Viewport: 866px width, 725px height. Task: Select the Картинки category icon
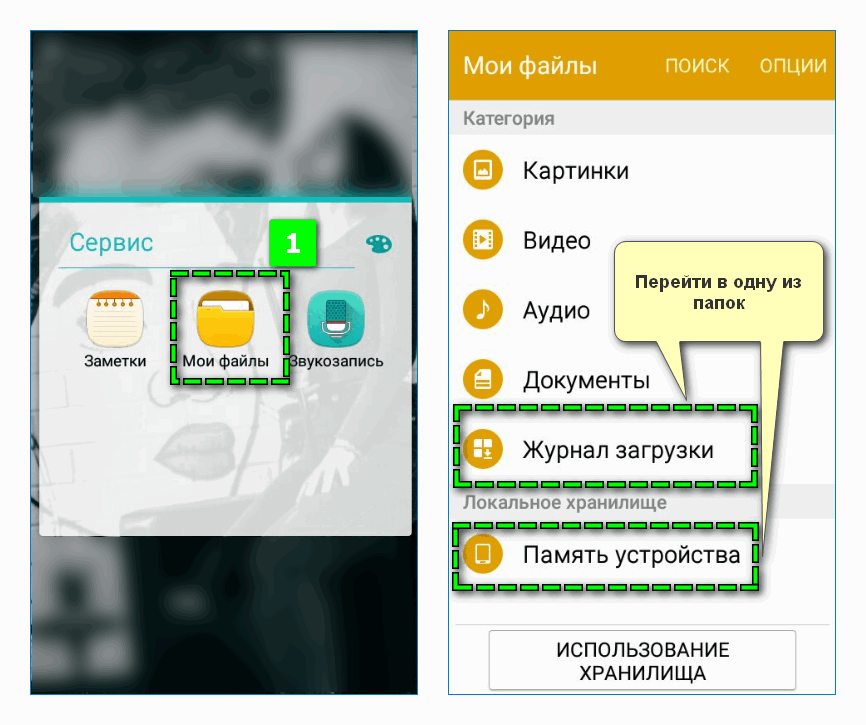pyautogui.click(x=482, y=170)
